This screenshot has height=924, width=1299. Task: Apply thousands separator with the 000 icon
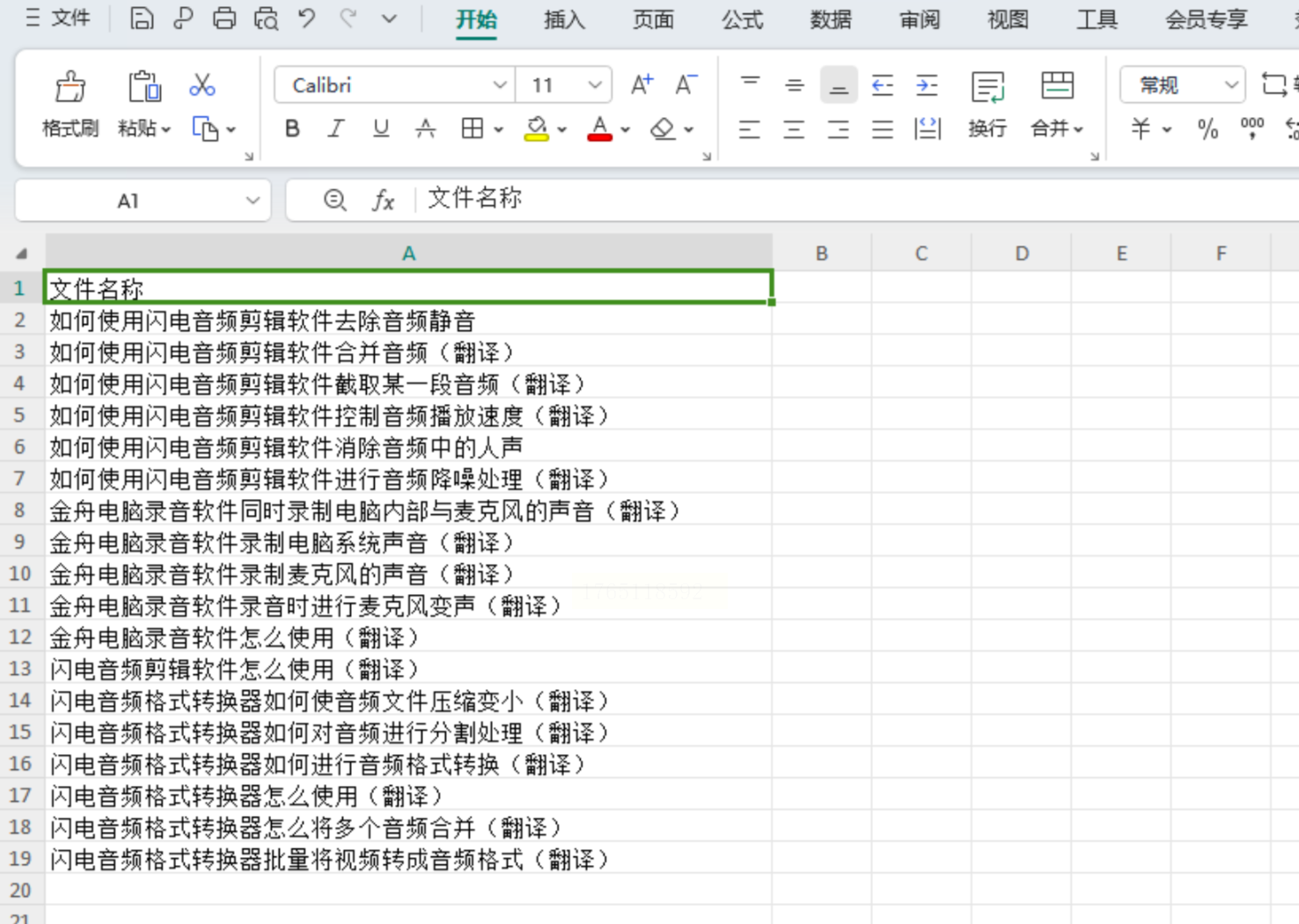(1251, 129)
